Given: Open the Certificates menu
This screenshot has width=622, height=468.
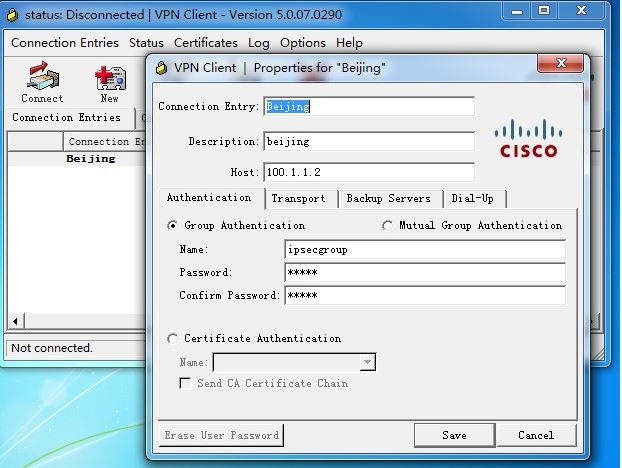Looking at the screenshot, I should click(206, 43).
